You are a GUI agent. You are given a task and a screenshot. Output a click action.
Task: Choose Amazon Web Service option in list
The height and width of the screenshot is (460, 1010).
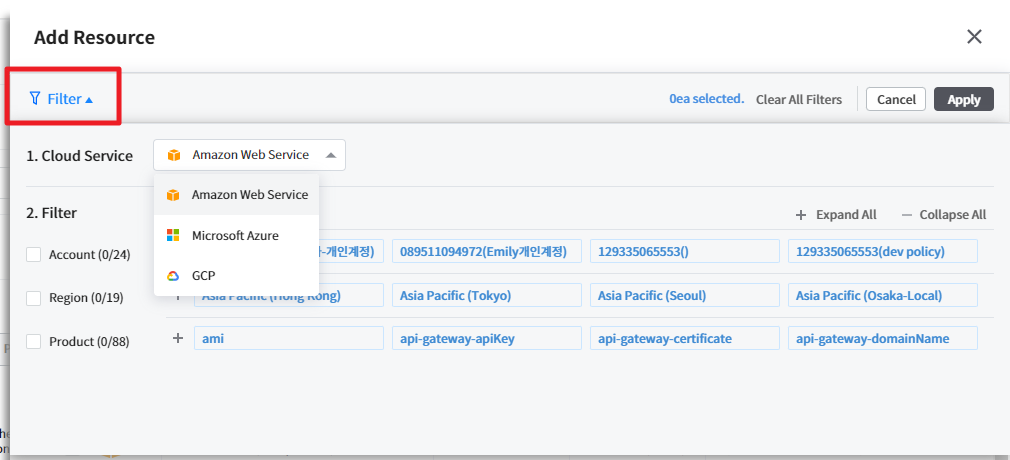tap(249, 195)
